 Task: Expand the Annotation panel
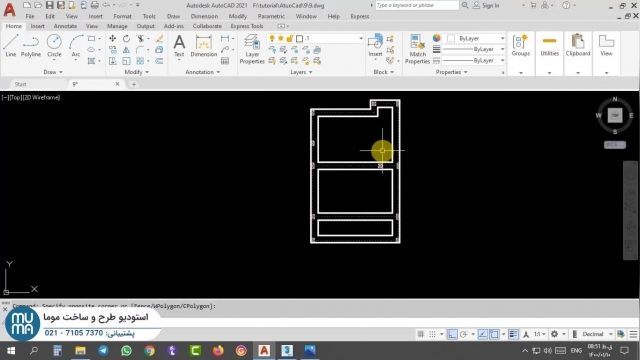(202, 72)
